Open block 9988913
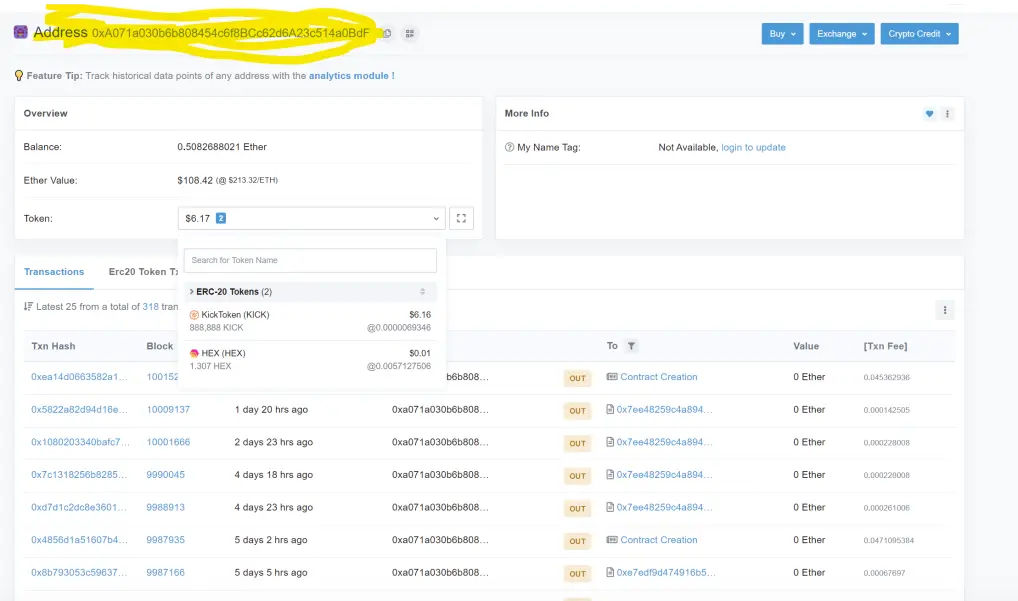 pos(166,507)
